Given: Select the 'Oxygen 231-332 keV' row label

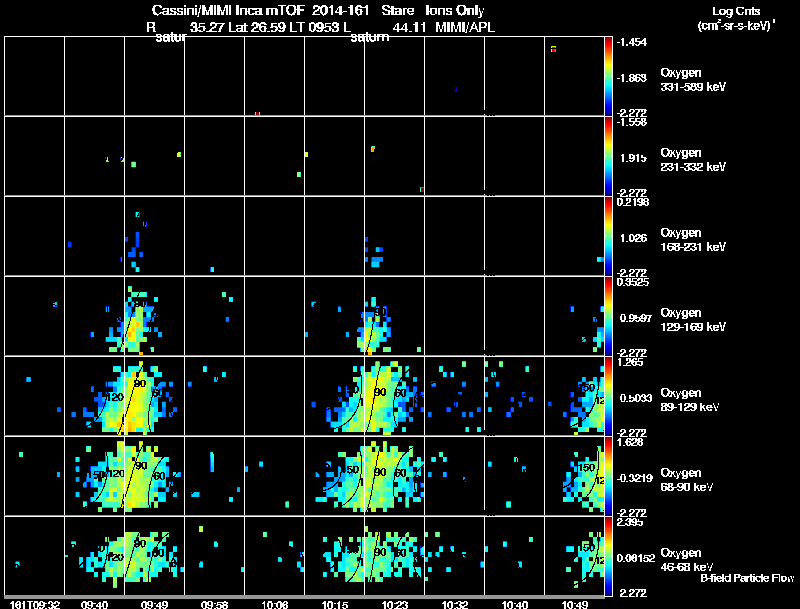Looking at the screenshot, I should coord(693,160).
